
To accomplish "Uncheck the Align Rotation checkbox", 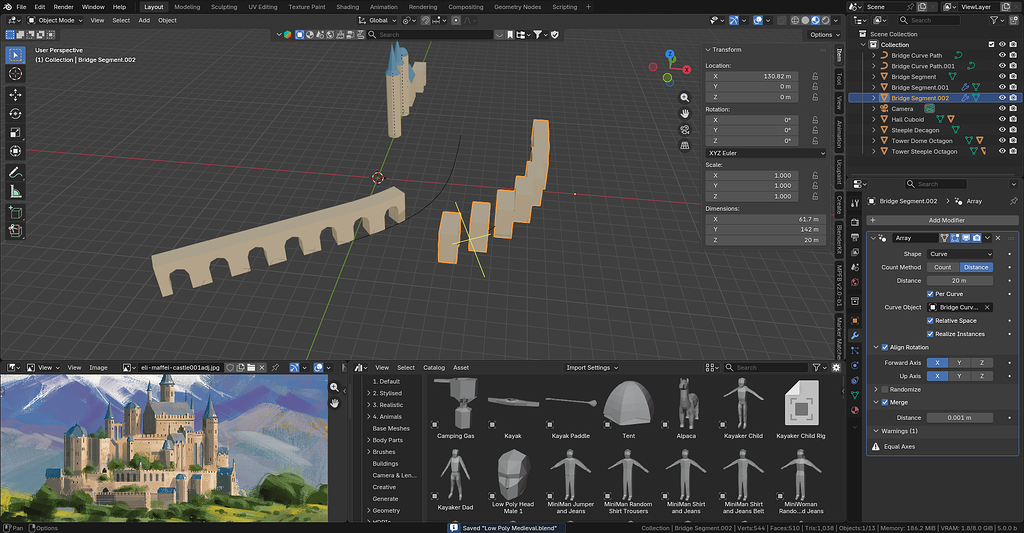I will click(x=885, y=347).
